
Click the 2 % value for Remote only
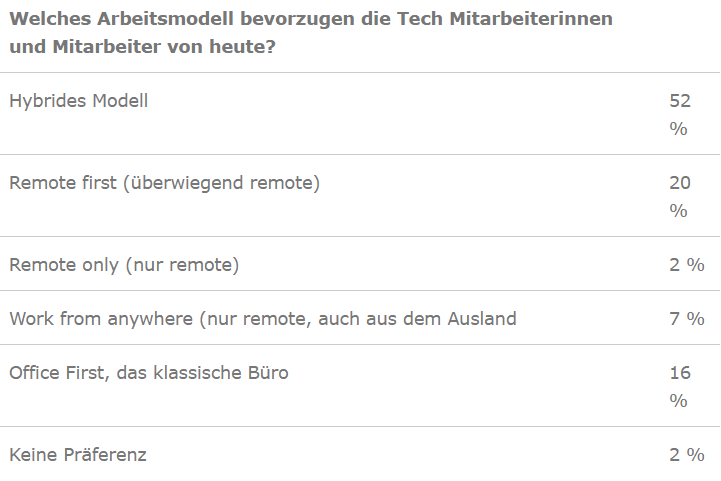pyautogui.click(x=687, y=265)
